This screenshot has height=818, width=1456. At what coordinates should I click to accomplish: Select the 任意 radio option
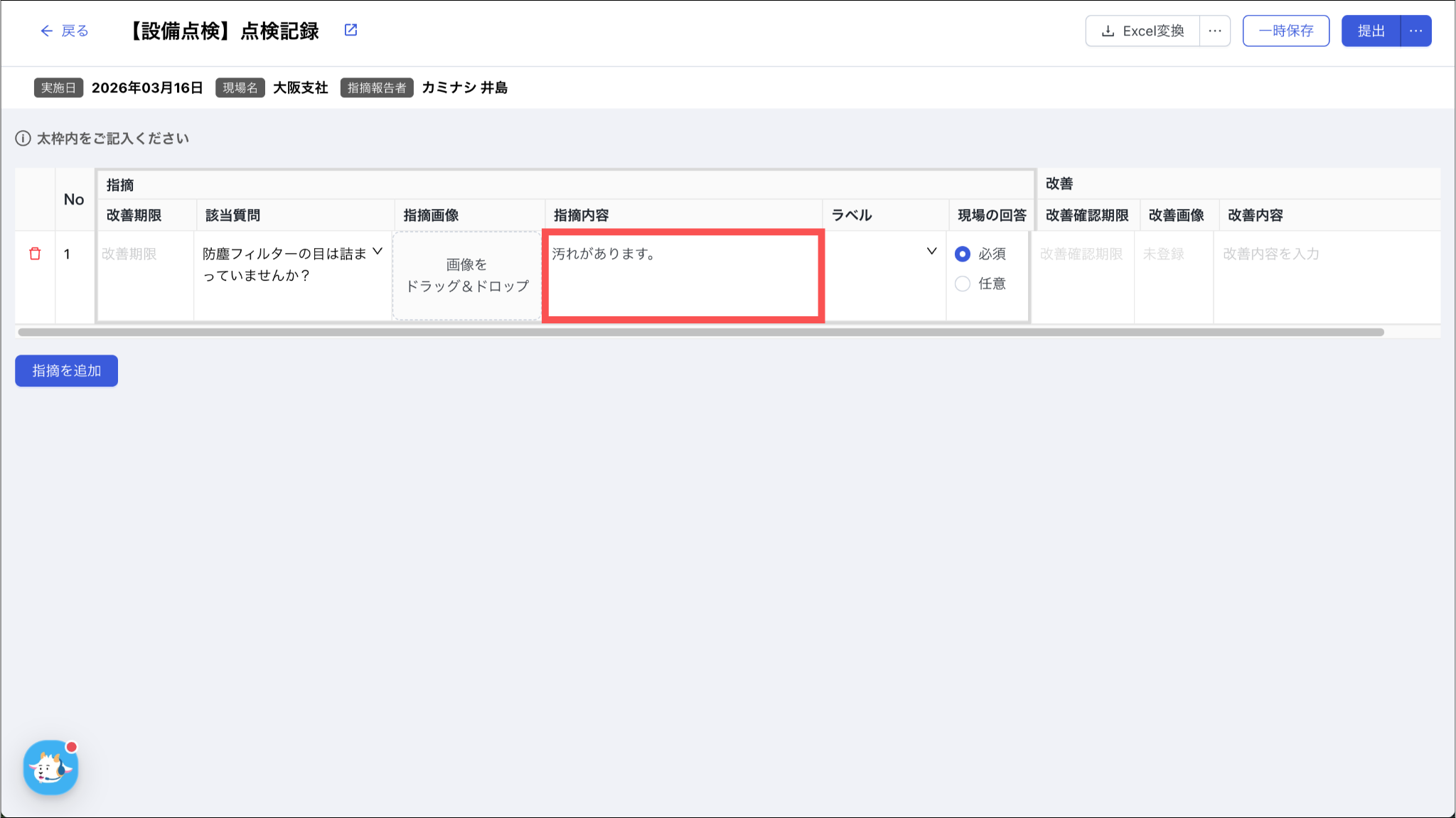[963, 284]
